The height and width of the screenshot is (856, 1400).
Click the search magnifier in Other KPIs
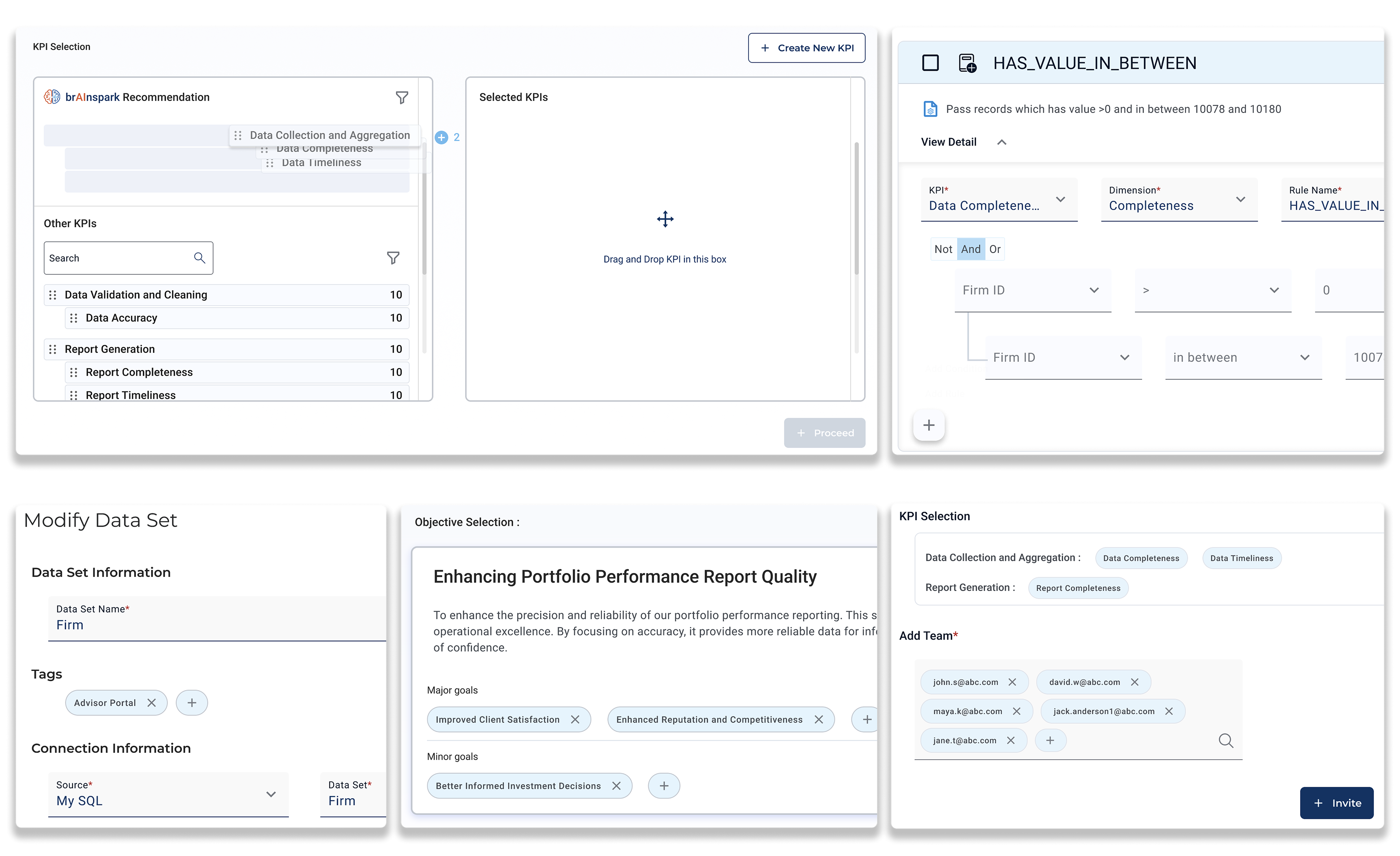[199, 258]
